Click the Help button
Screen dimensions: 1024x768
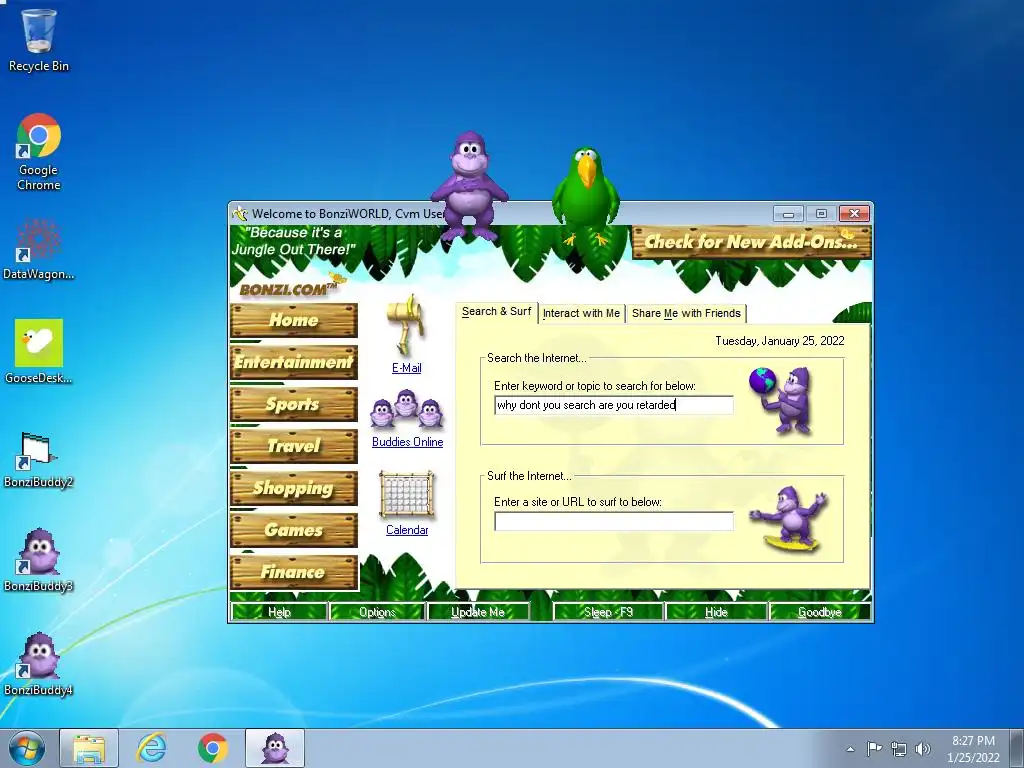tap(279, 612)
